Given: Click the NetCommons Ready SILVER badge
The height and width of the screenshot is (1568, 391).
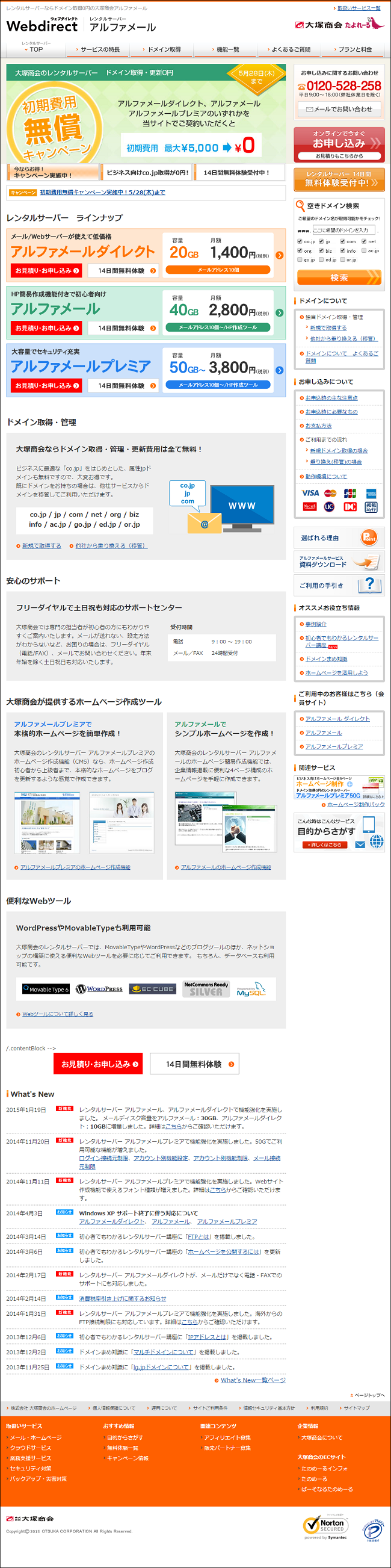Looking at the screenshot, I should 206,989.
